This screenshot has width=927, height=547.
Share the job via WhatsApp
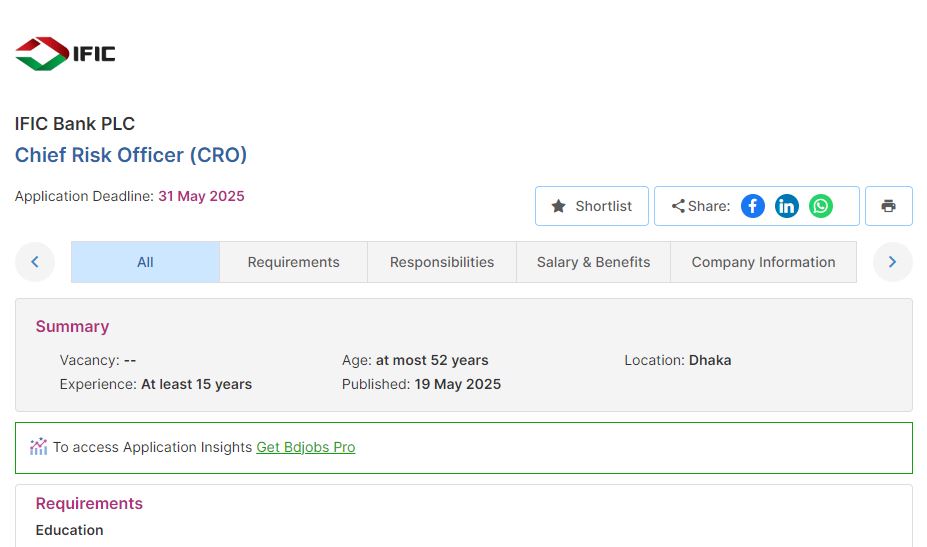coord(821,206)
